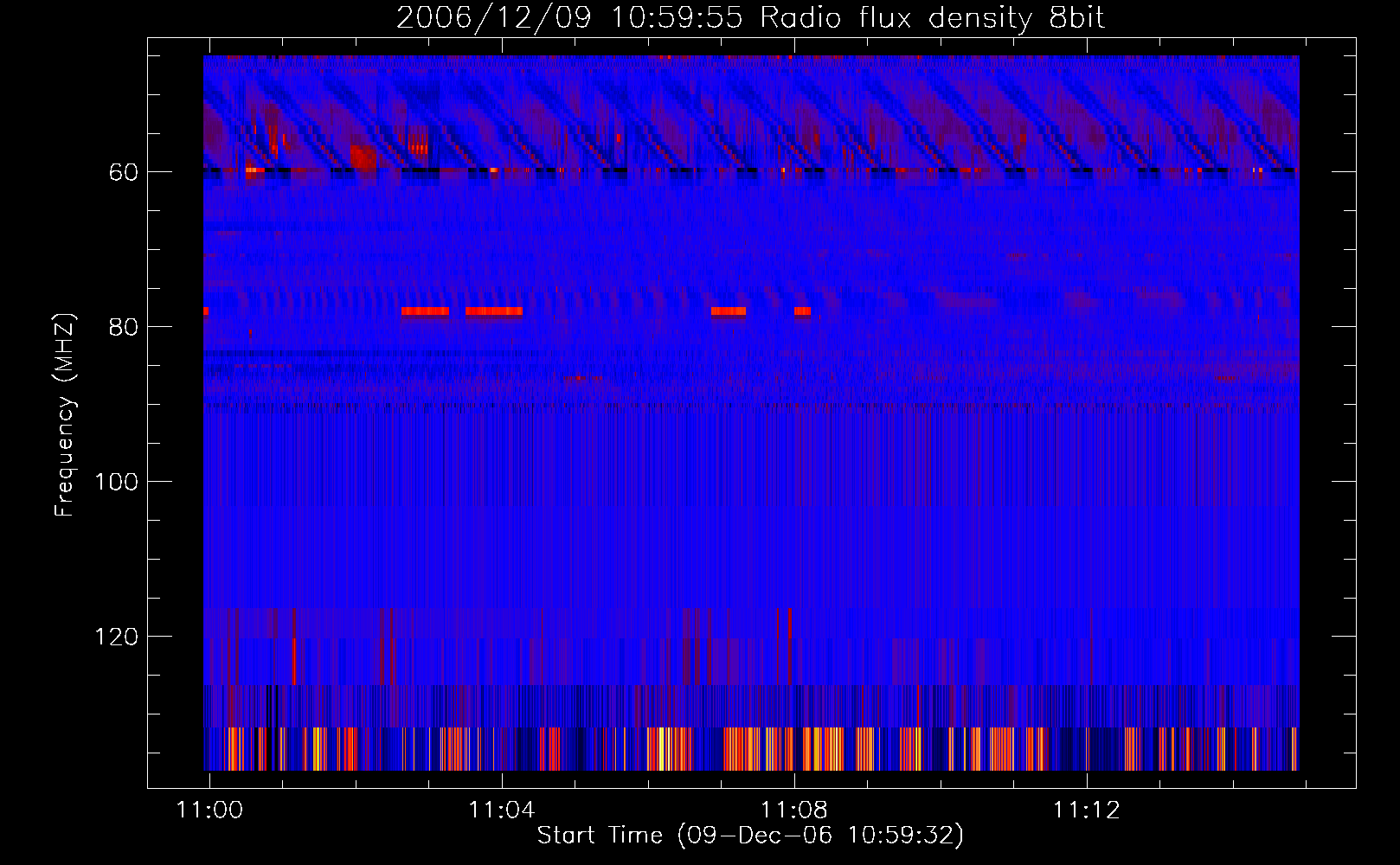Click the 120 frequency tick label
Viewport: 1400px width, 865px height.
click(116, 637)
